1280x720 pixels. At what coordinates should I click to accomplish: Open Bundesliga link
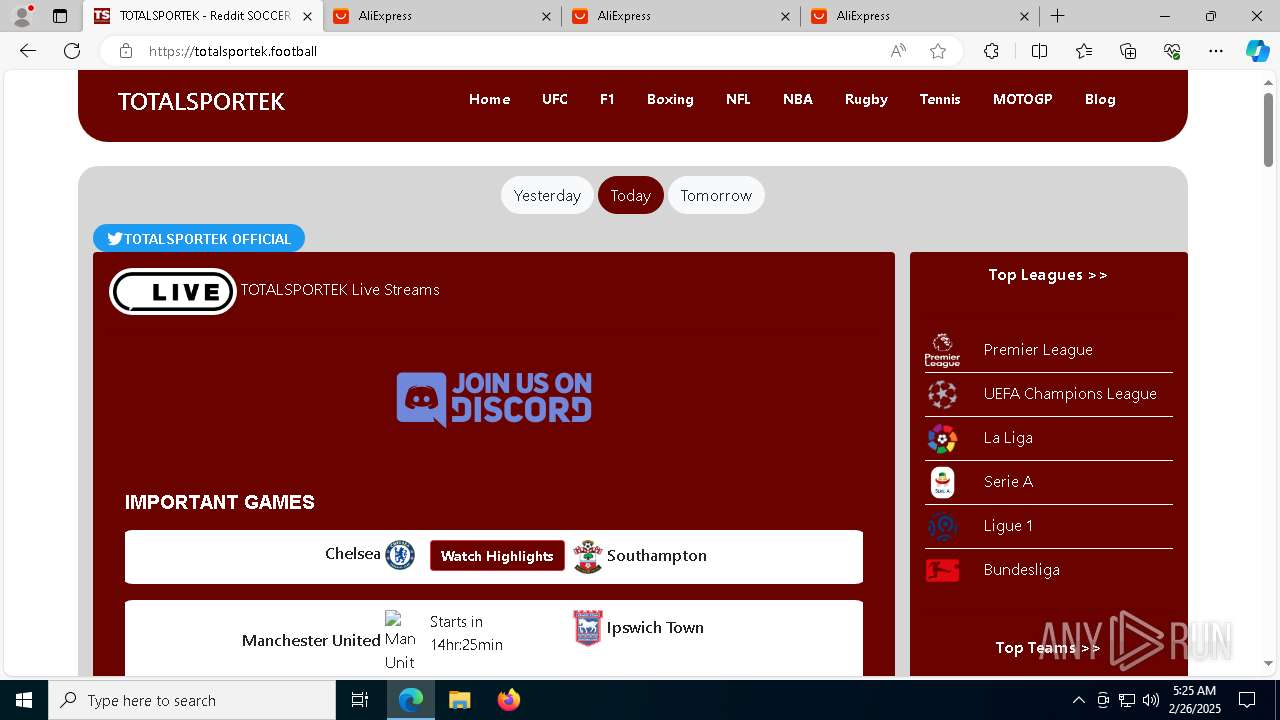click(x=1021, y=570)
